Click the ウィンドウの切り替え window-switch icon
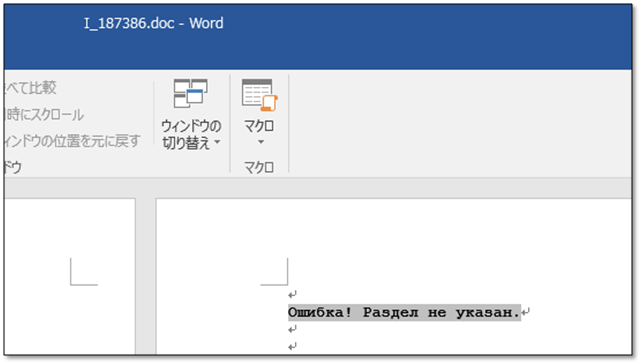 click(191, 94)
